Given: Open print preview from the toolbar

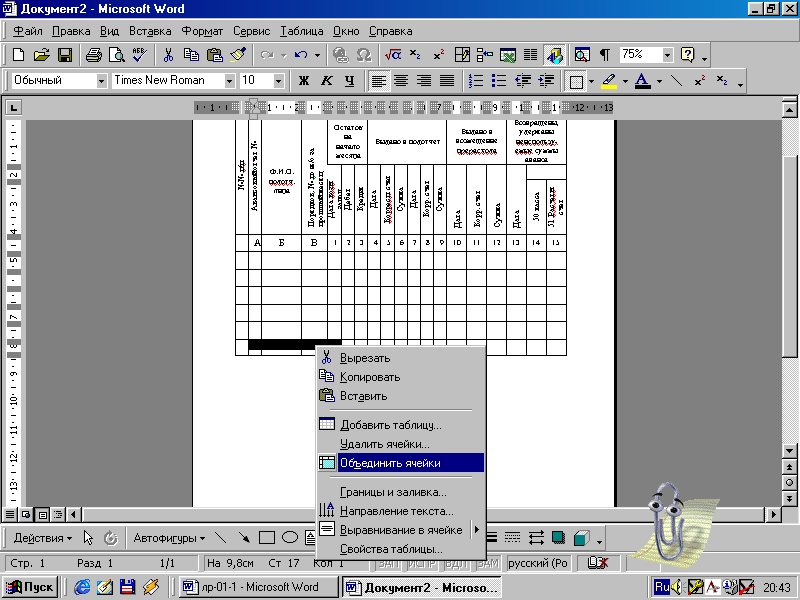Looking at the screenshot, I should pos(117,55).
